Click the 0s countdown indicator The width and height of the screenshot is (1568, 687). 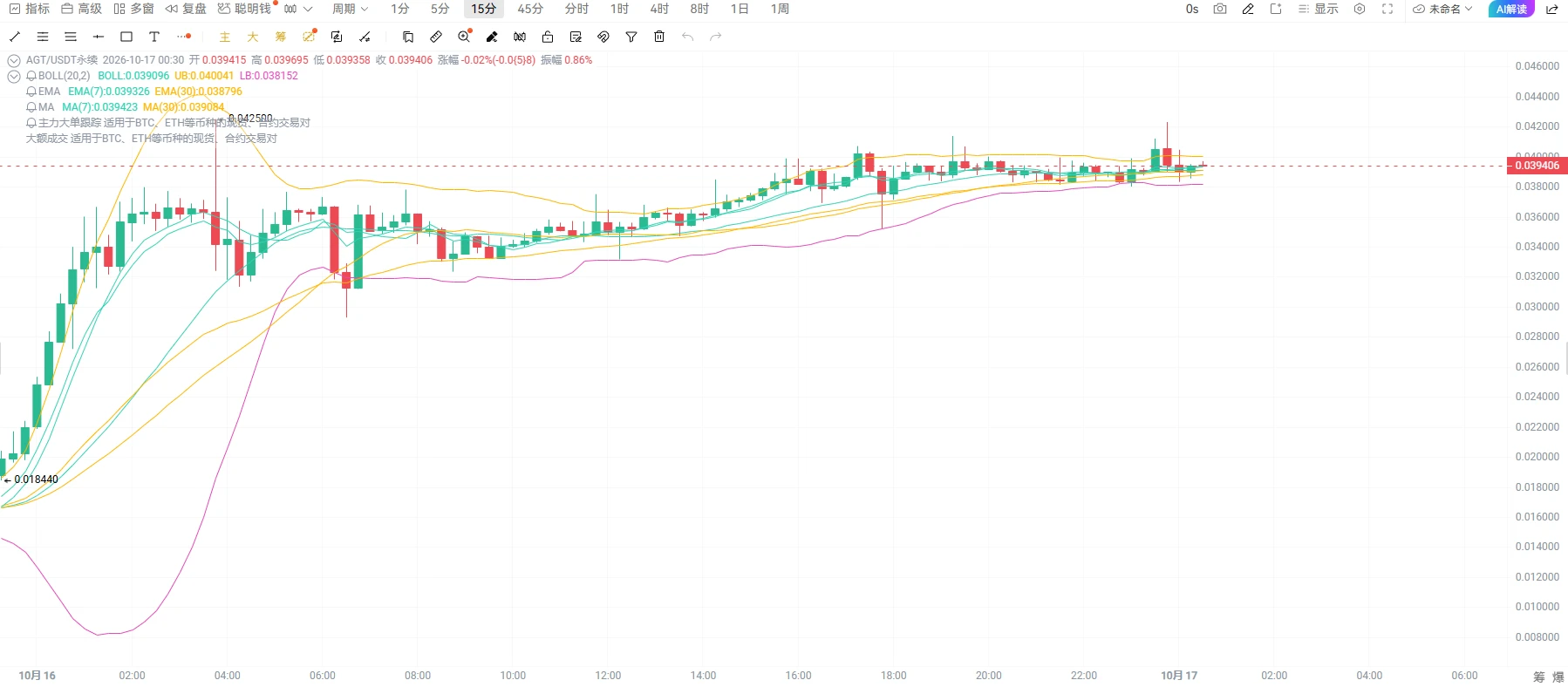coord(1192,9)
